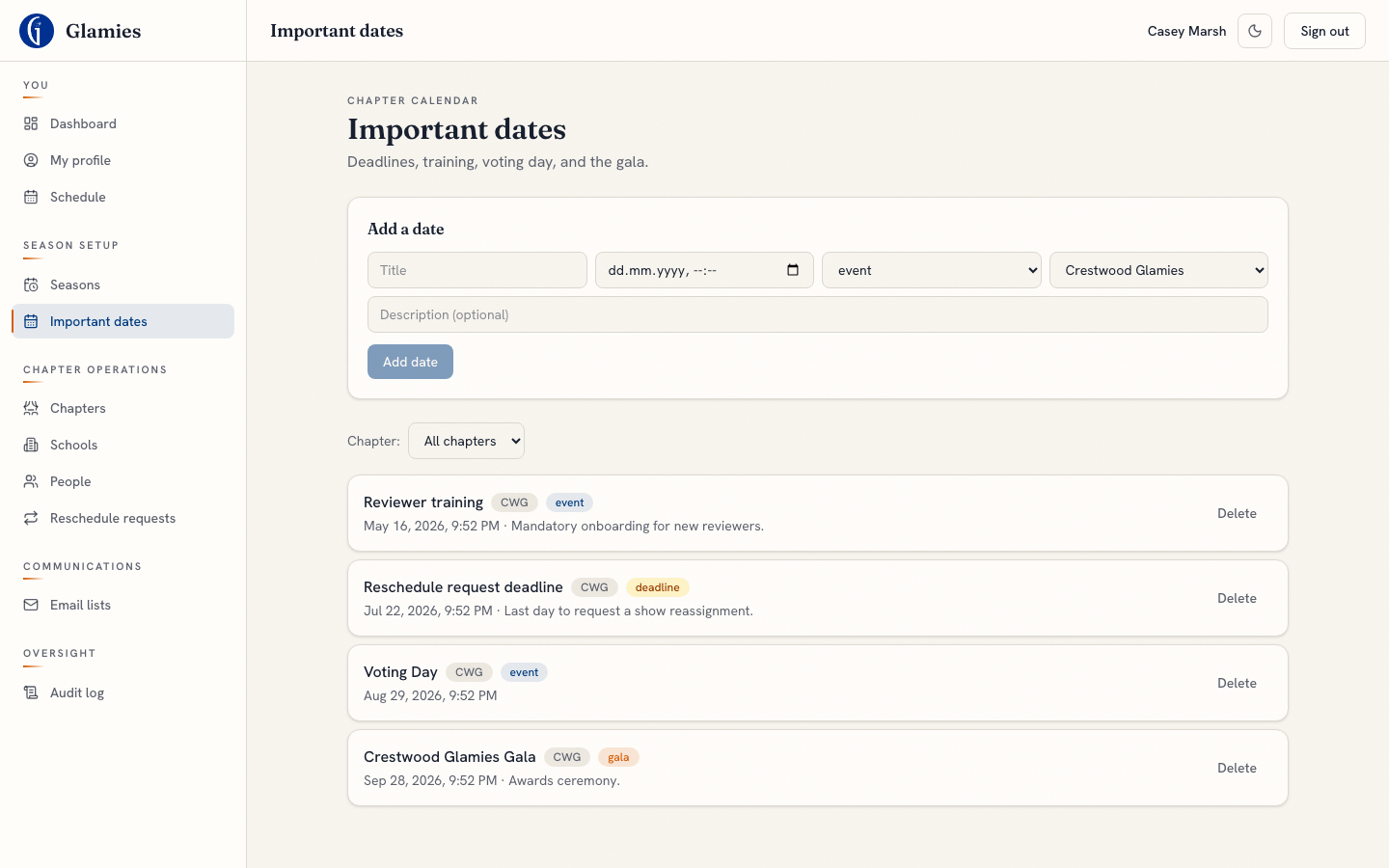Click the Audit log scroll icon

[x=31, y=692]
